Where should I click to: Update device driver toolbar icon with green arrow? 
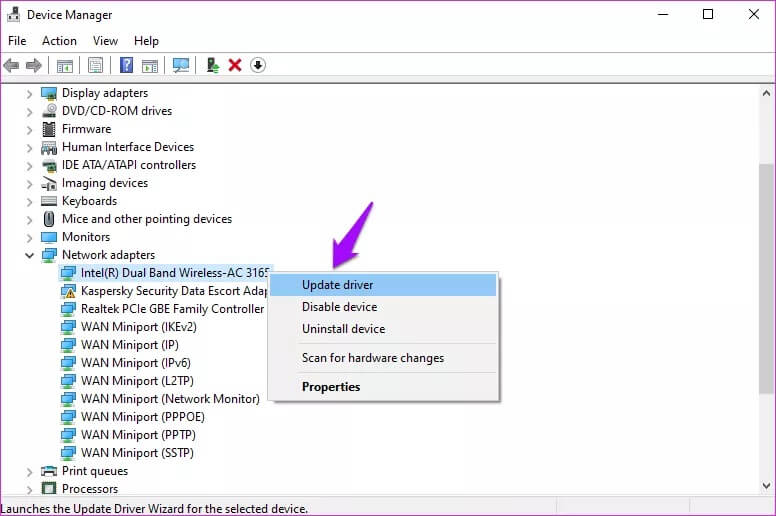pyautogui.click(x=213, y=65)
